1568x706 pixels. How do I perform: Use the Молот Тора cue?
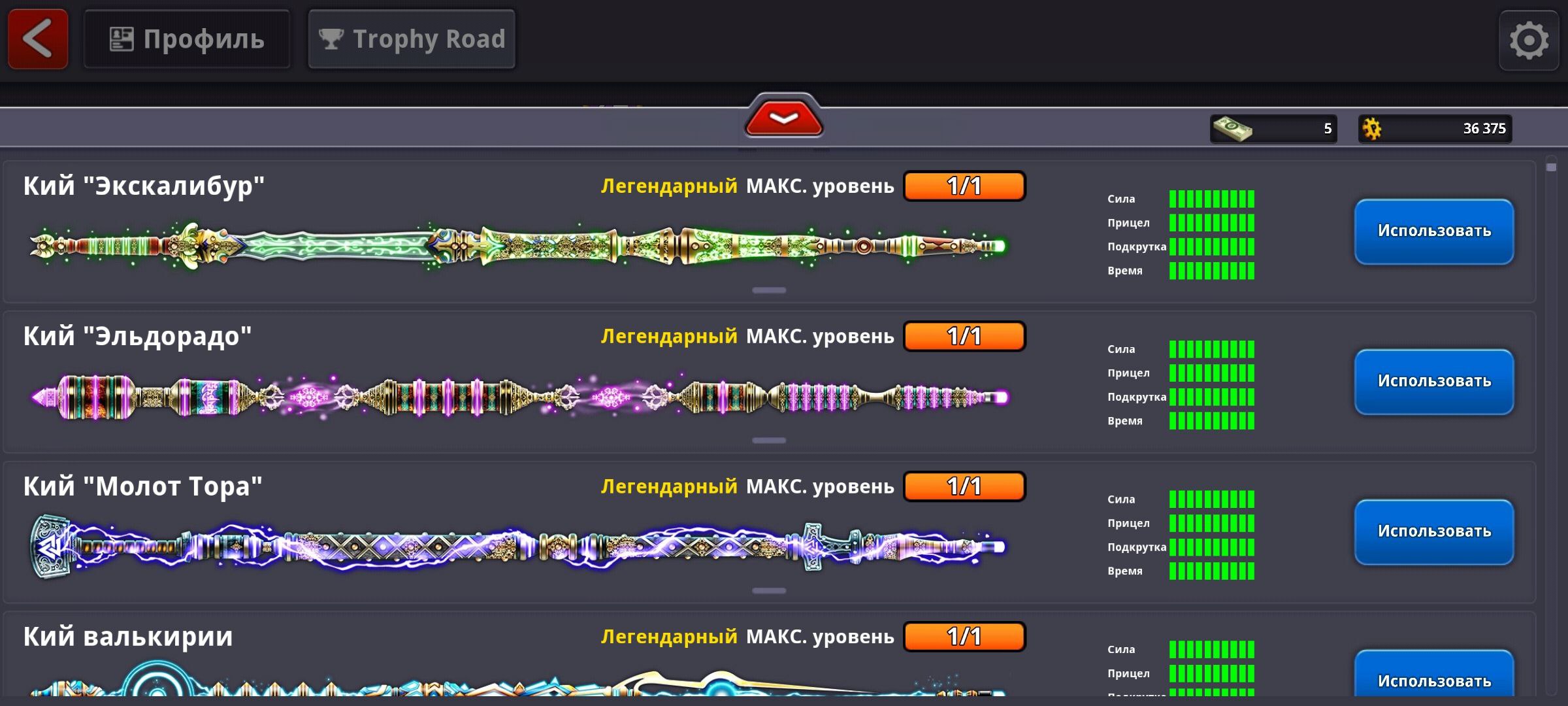(x=1434, y=532)
